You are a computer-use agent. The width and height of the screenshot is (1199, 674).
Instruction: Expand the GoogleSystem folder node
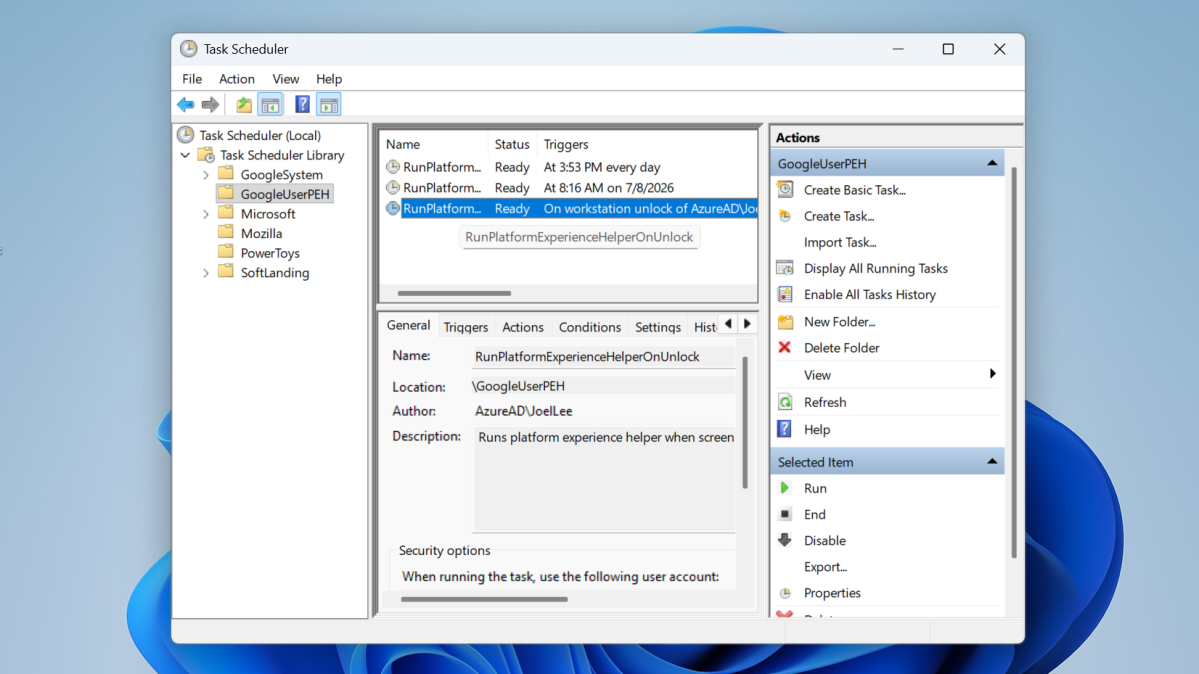[206, 175]
